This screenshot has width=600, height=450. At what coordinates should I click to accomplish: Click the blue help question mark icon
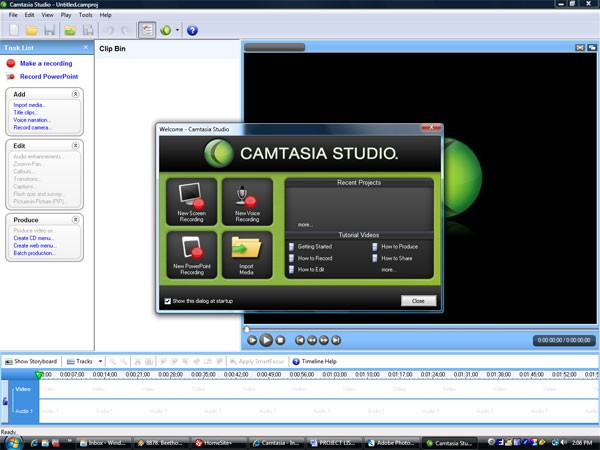pos(192,31)
